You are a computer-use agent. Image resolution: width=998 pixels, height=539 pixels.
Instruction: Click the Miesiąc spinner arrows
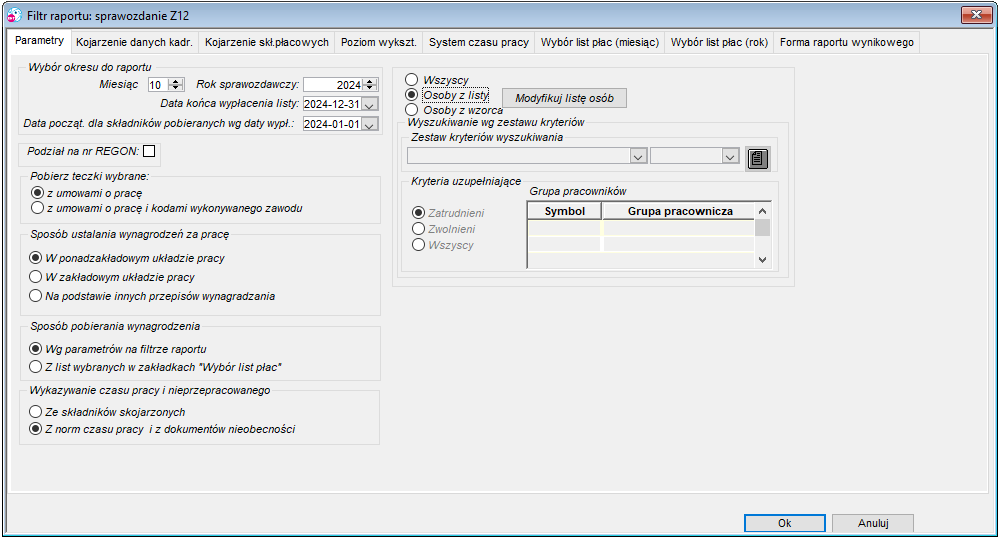(177, 85)
